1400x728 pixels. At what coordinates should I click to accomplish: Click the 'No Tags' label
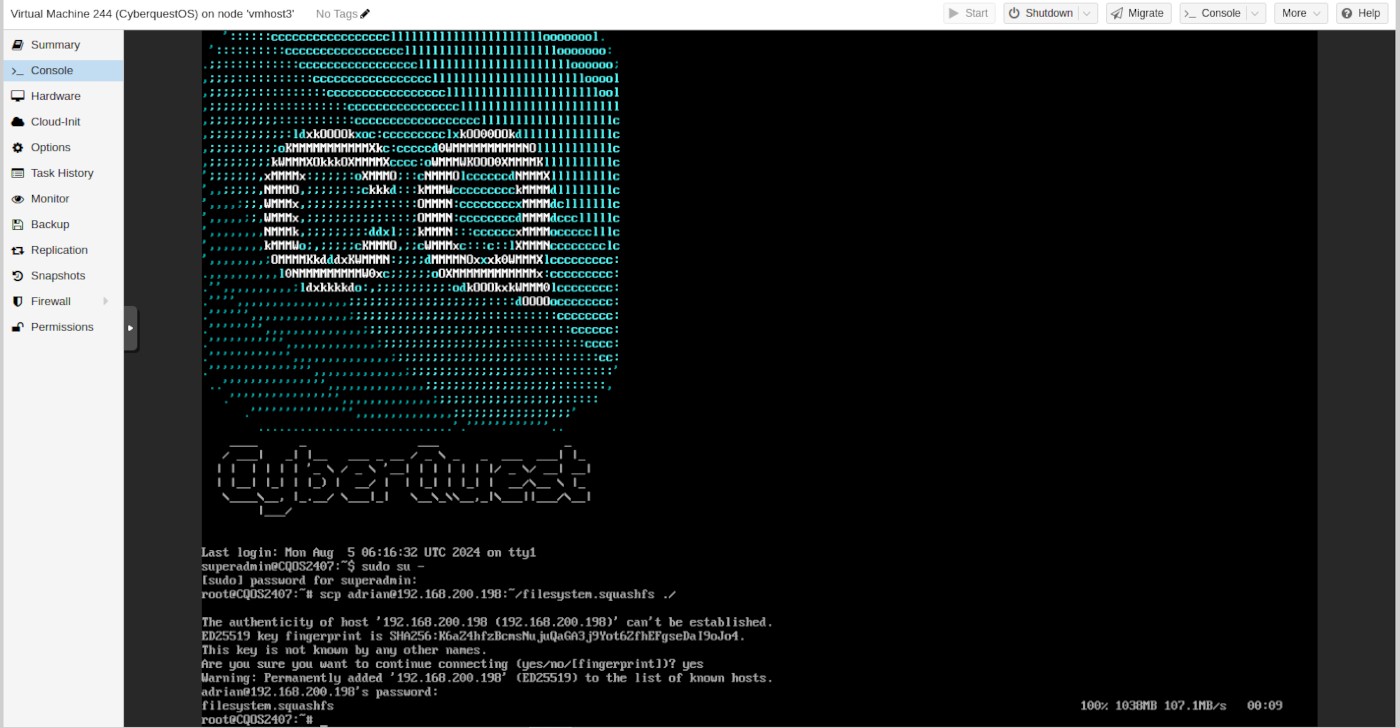[x=336, y=14]
